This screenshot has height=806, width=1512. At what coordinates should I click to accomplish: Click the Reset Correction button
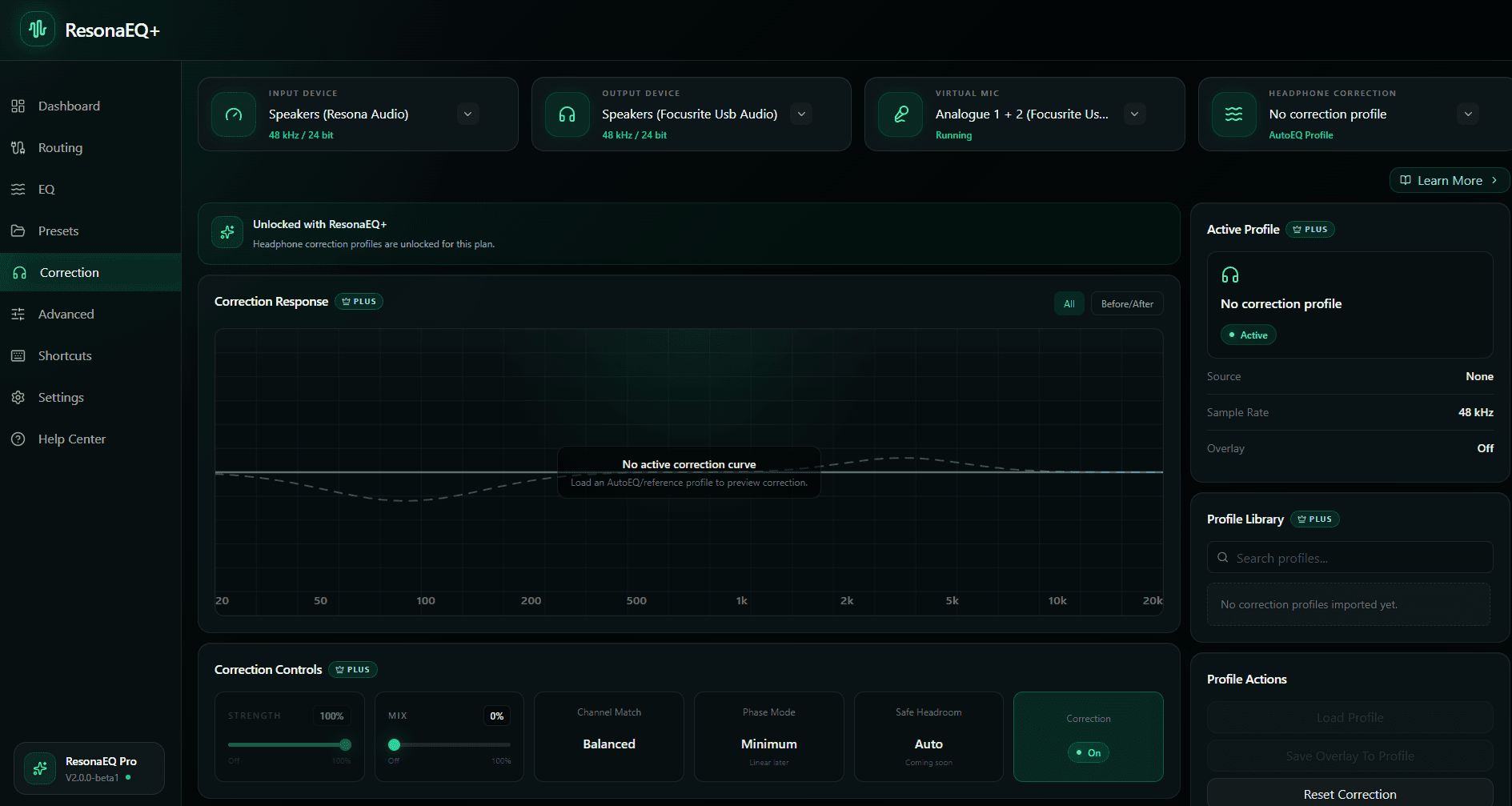(1350, 793)
